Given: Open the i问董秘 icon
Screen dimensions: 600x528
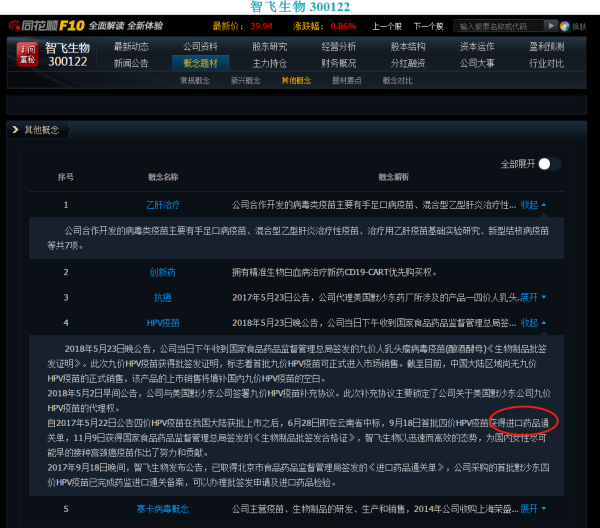Looking at the screenshot, I should point(27,54).
